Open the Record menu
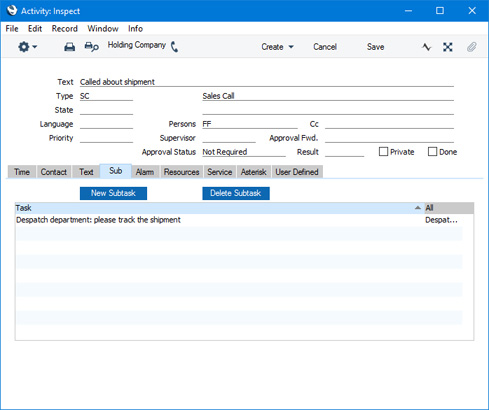Screen dimensions: 489x410 [x=65, y=29]
